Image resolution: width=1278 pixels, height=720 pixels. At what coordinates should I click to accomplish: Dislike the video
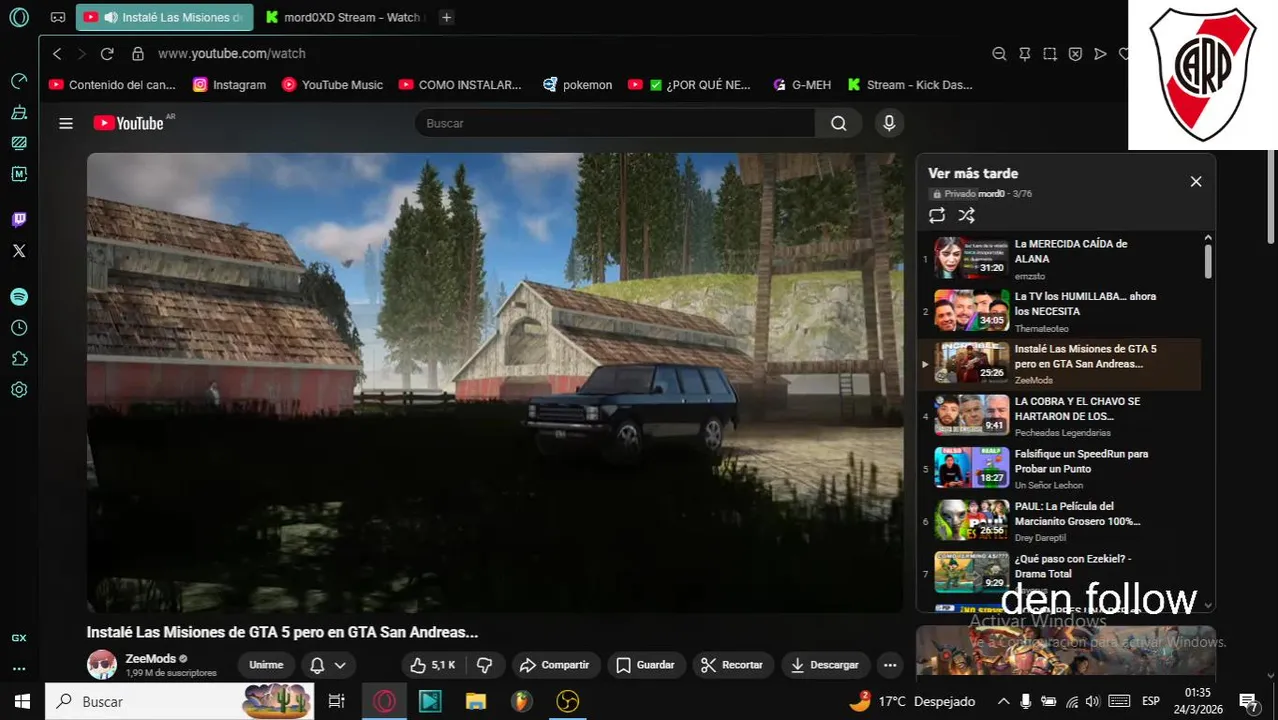(x=485, y=665)
